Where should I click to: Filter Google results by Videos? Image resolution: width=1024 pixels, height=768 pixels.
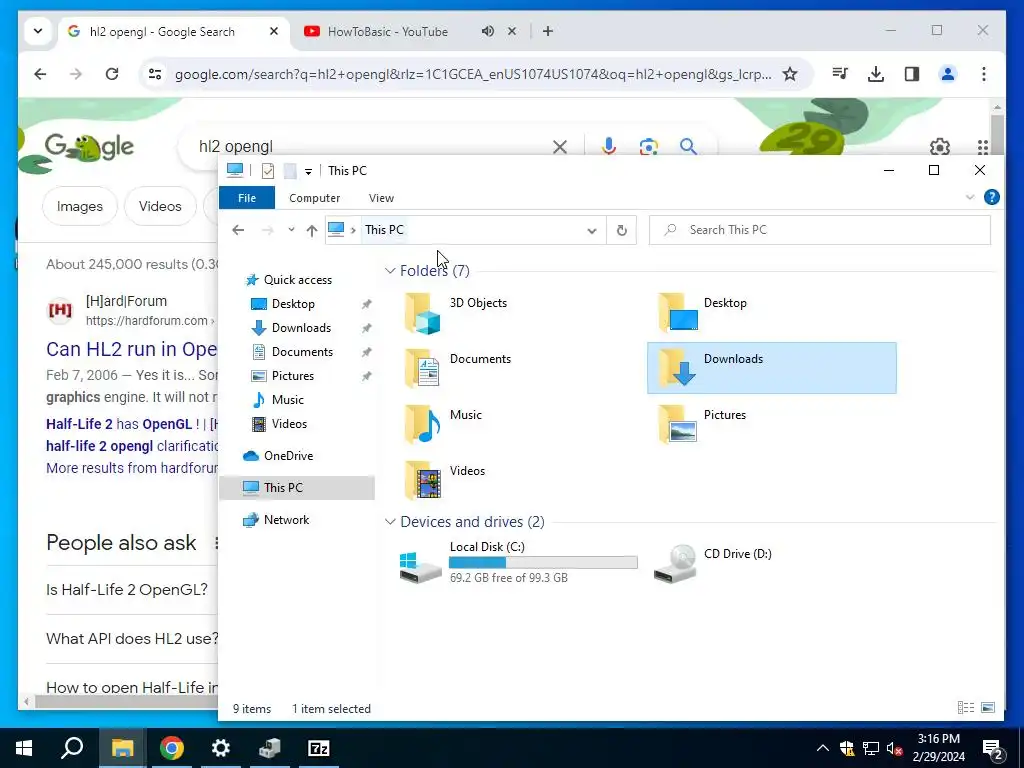click(x=160, y=206)
